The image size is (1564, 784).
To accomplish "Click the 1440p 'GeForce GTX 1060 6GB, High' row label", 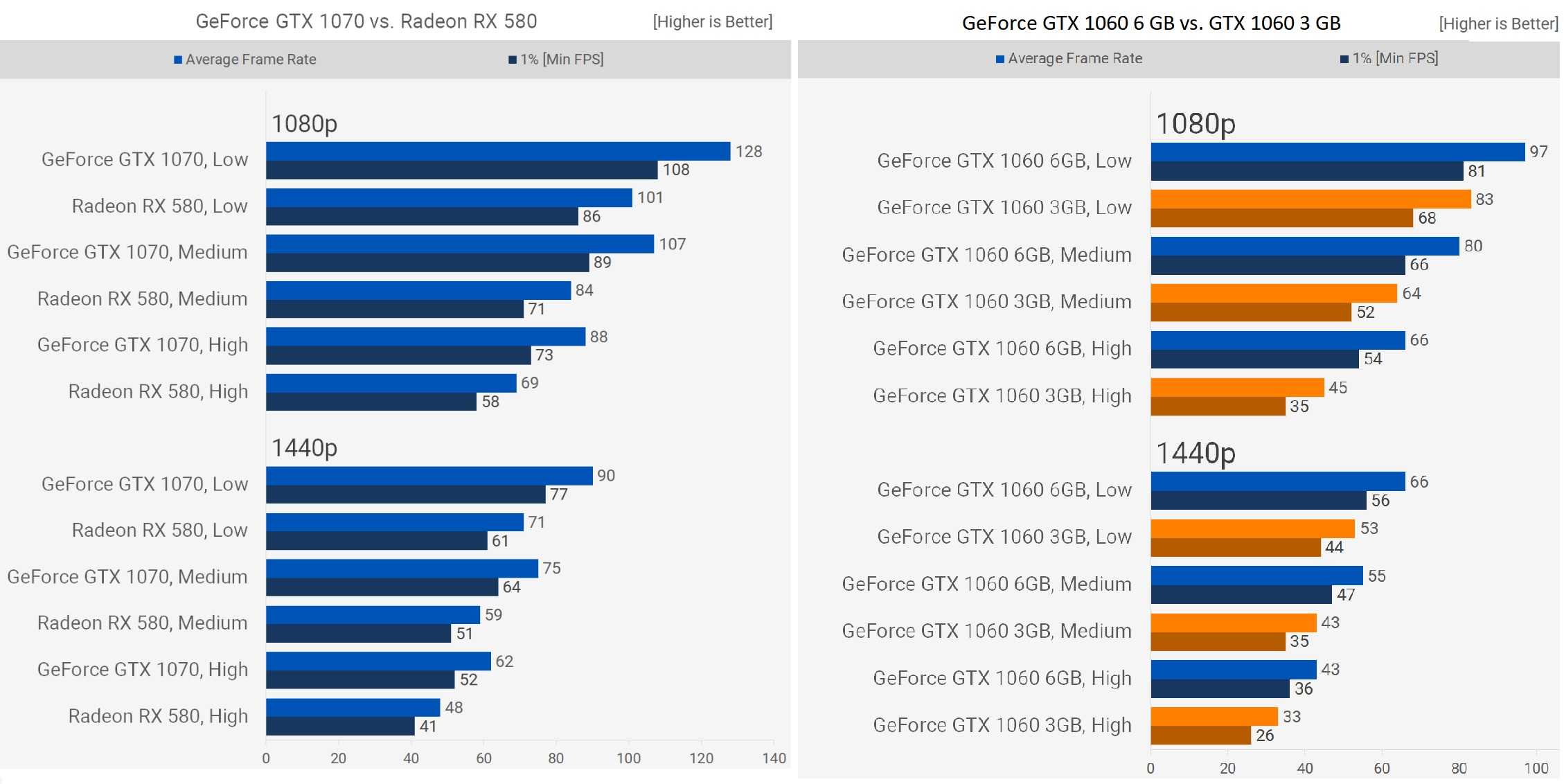I will click(x=1002, y=678).
